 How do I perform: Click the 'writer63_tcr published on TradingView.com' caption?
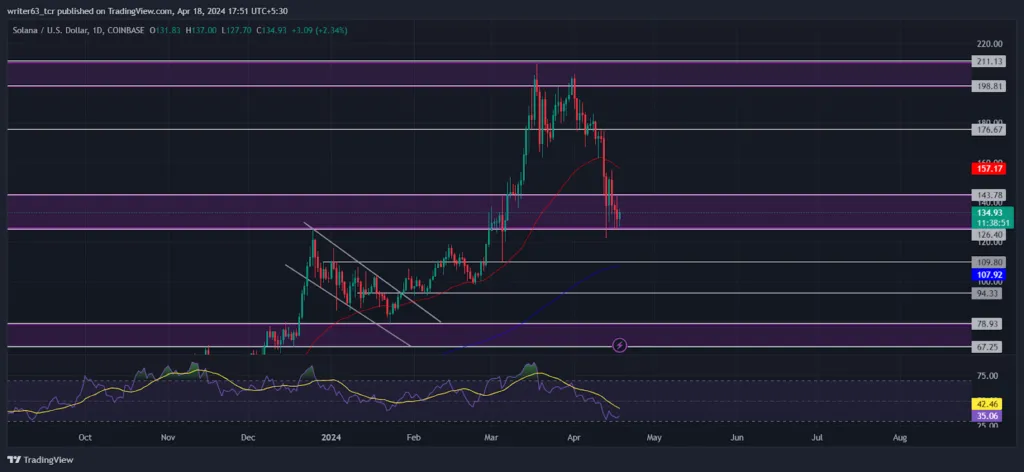click(x=90, y=11)
